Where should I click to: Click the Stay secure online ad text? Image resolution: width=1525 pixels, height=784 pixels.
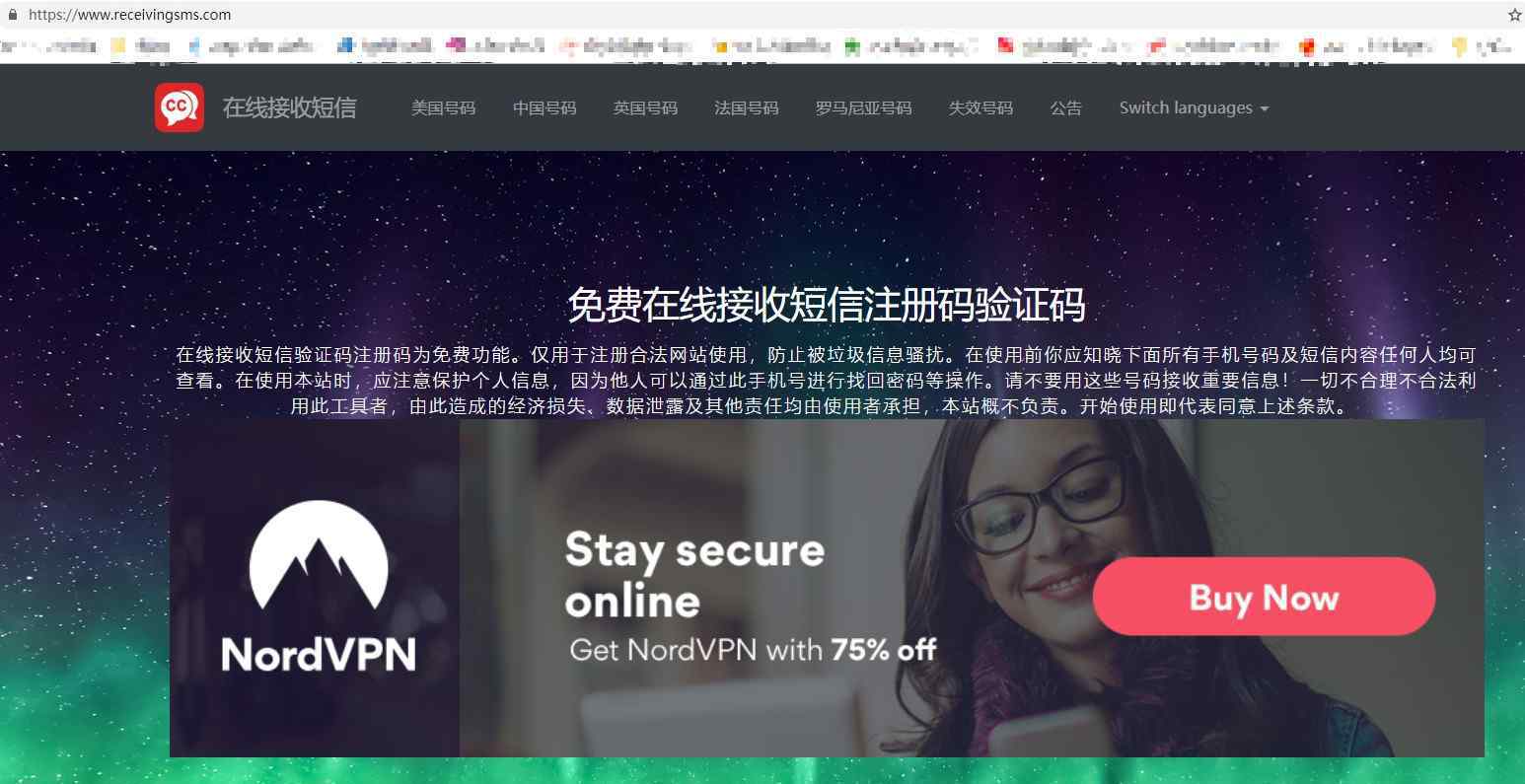[694, 575]
